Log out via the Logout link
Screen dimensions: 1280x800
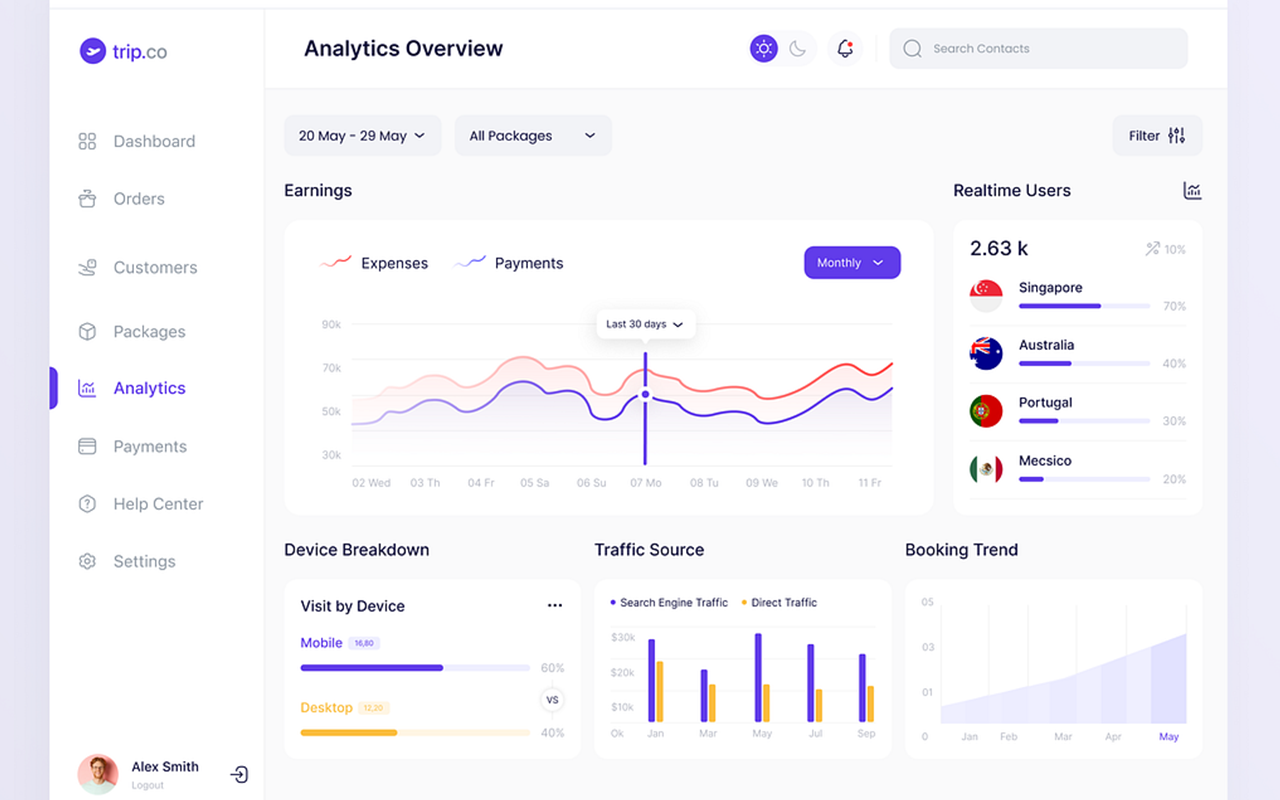148,785
